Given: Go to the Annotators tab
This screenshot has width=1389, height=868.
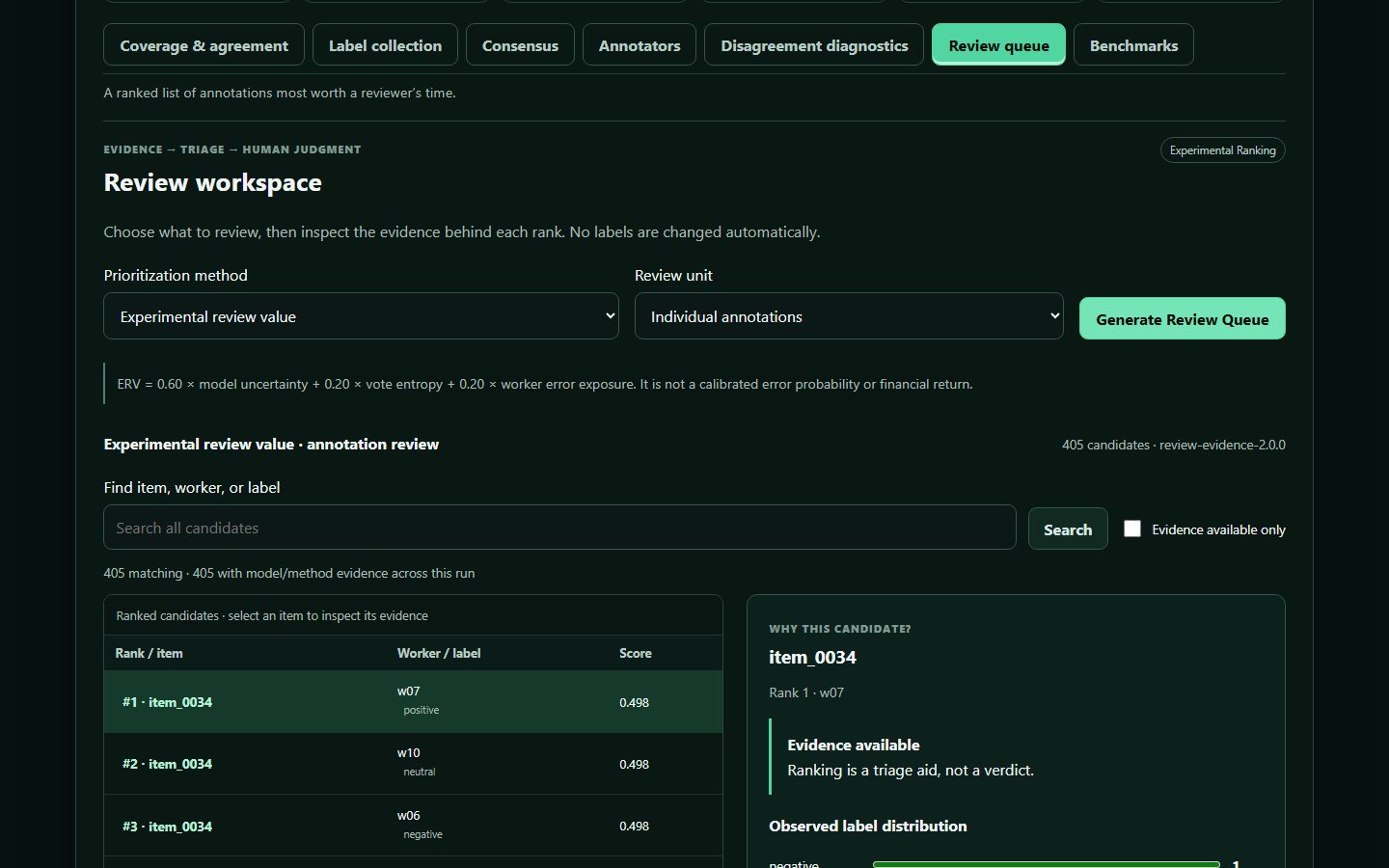Looking at the screenshot, I should (640, 45).
